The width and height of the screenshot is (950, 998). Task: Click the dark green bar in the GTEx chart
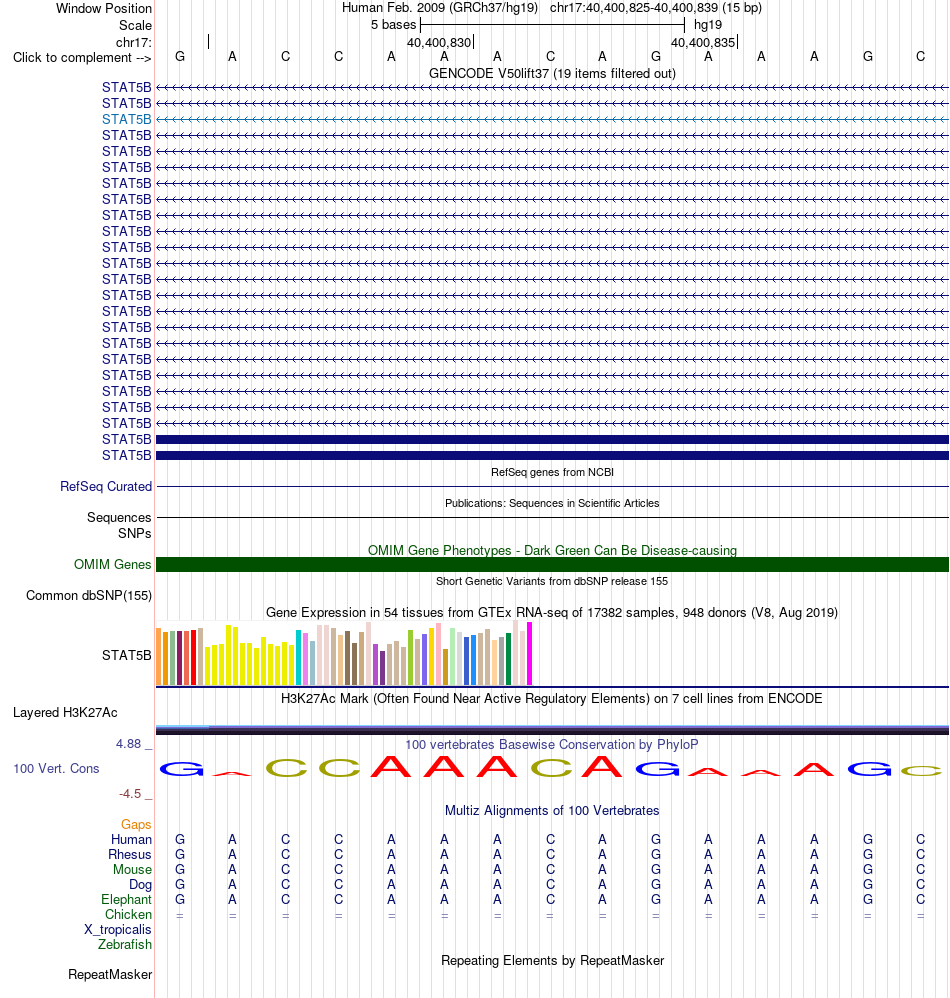pos(508,659)
